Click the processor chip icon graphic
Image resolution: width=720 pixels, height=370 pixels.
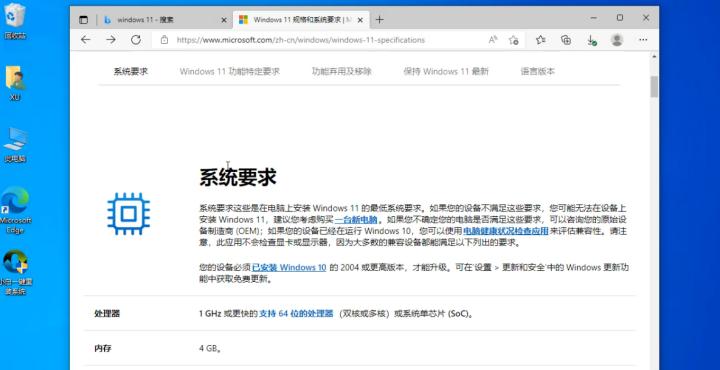point(129,214)
